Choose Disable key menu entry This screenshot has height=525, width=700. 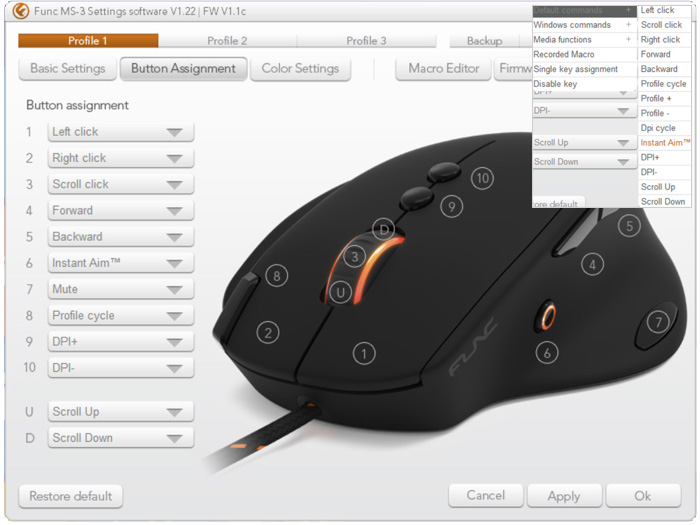[584, 84]
